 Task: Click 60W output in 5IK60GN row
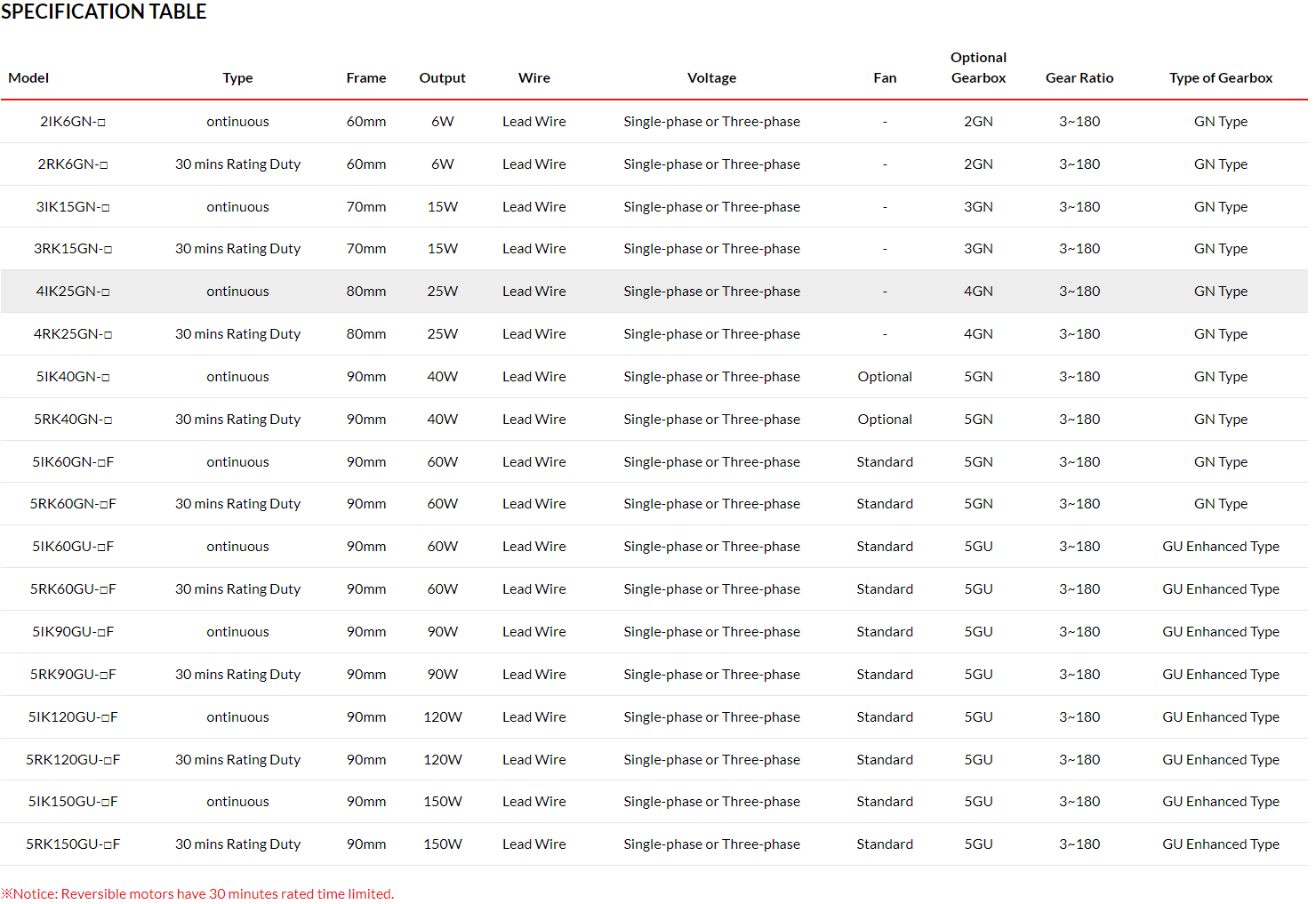point(443,462)
